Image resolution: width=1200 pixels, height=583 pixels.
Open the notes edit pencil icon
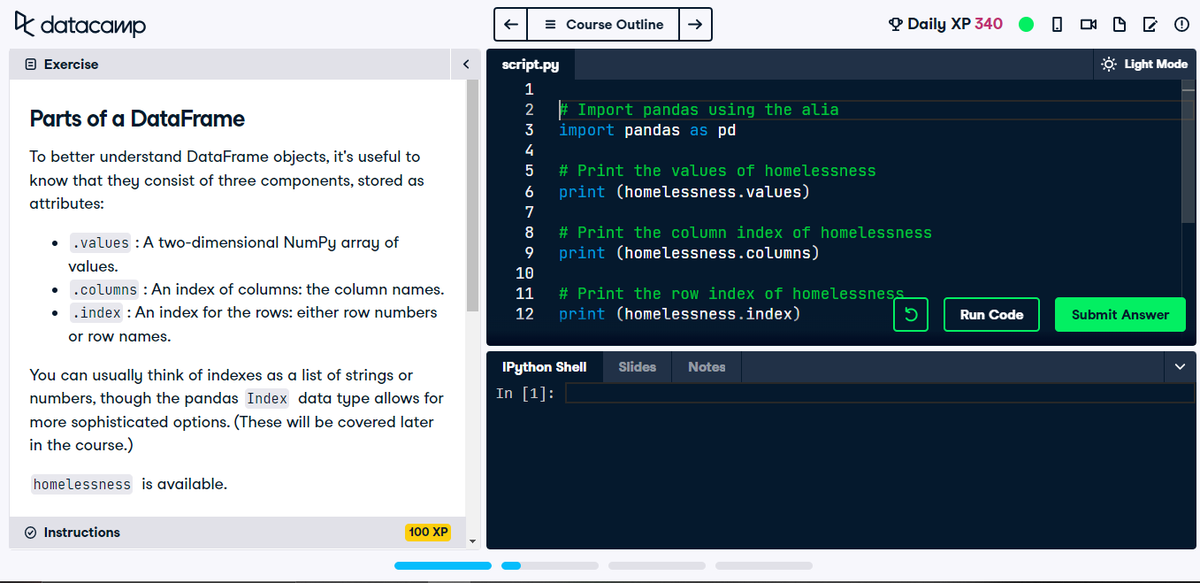coord(1150,24)
